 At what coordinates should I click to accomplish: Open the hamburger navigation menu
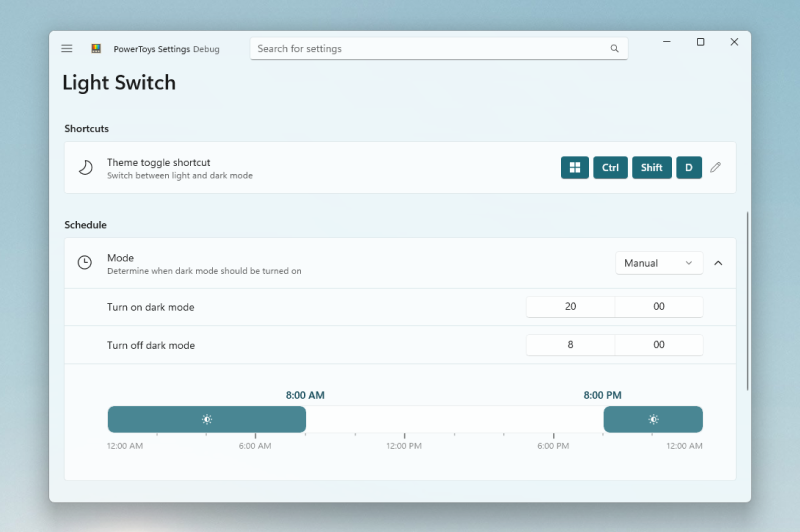[x=67, y=48]
